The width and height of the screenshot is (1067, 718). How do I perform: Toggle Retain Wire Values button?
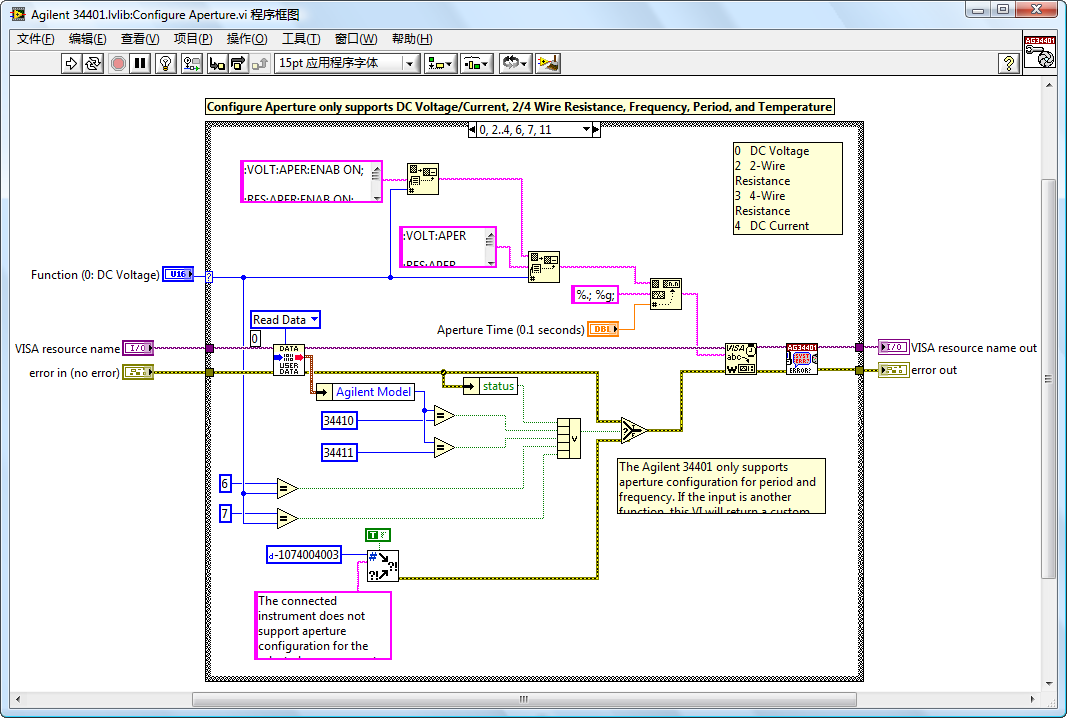tap(191, 63)
